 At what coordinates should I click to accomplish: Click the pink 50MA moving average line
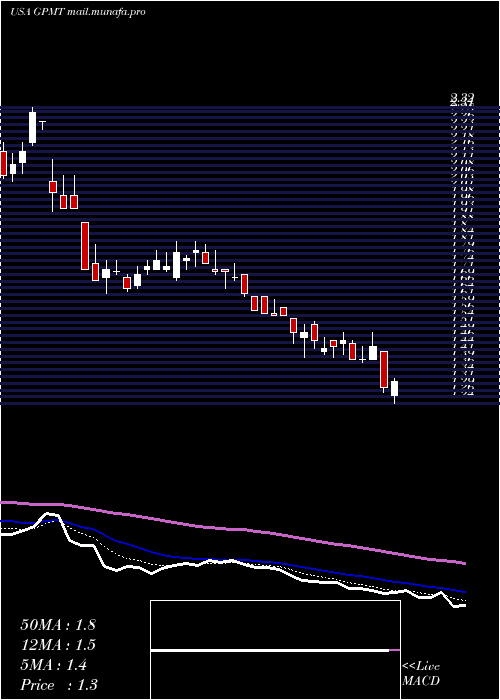pyautogui.click(x=232, y=529)
